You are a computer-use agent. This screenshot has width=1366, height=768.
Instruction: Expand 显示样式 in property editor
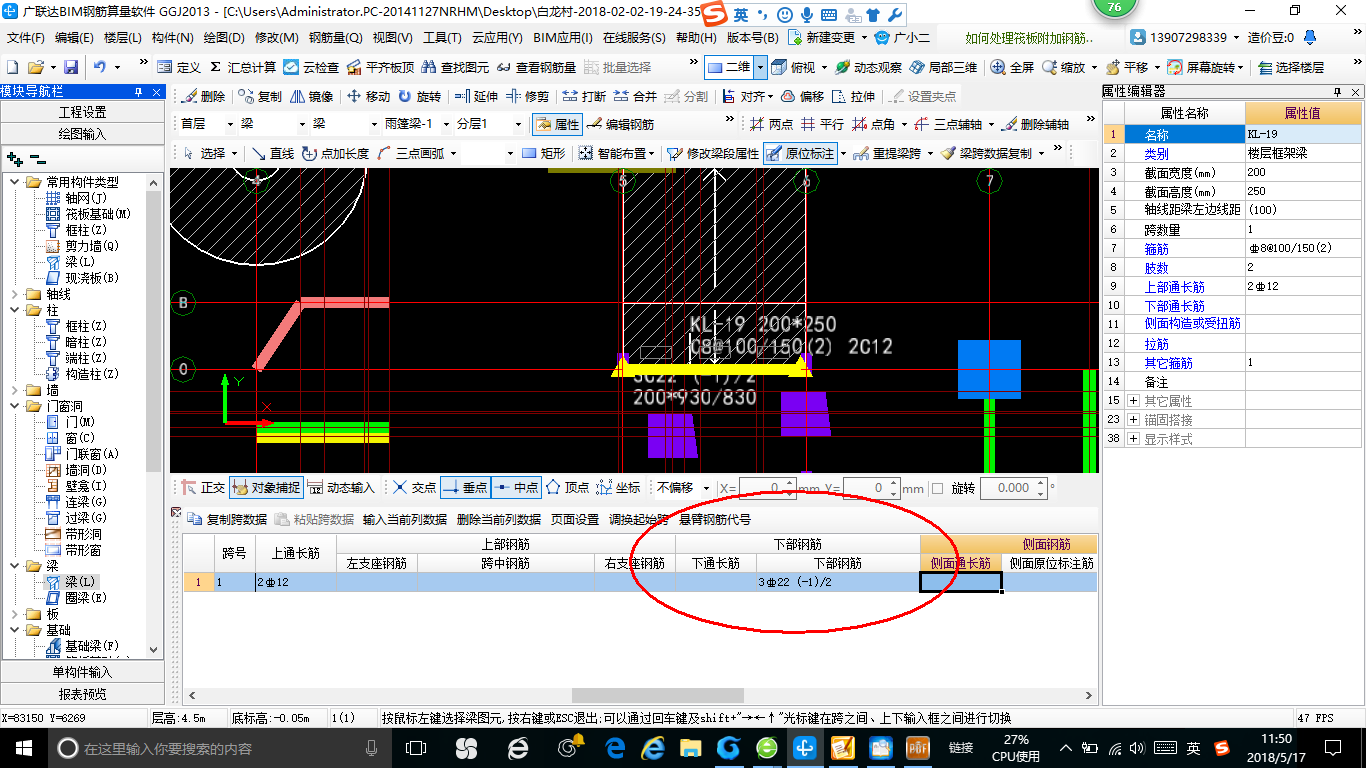coord(1133,438)
